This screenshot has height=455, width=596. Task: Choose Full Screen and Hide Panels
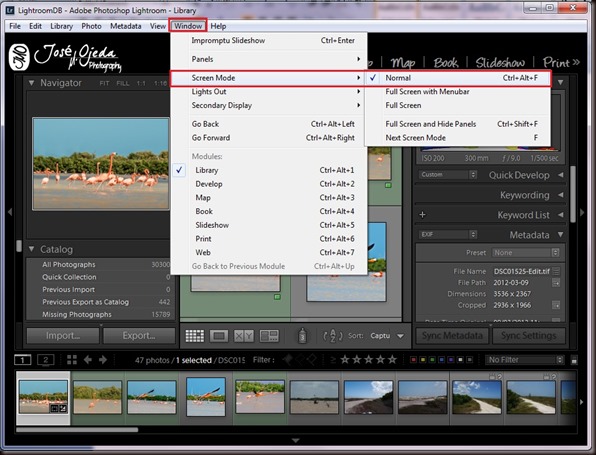[458, 124]
